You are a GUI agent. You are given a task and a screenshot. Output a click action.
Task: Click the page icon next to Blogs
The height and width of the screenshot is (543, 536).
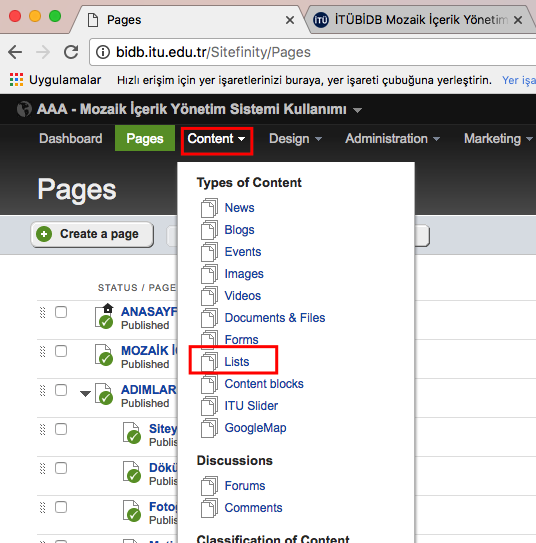tap(209, 230)
